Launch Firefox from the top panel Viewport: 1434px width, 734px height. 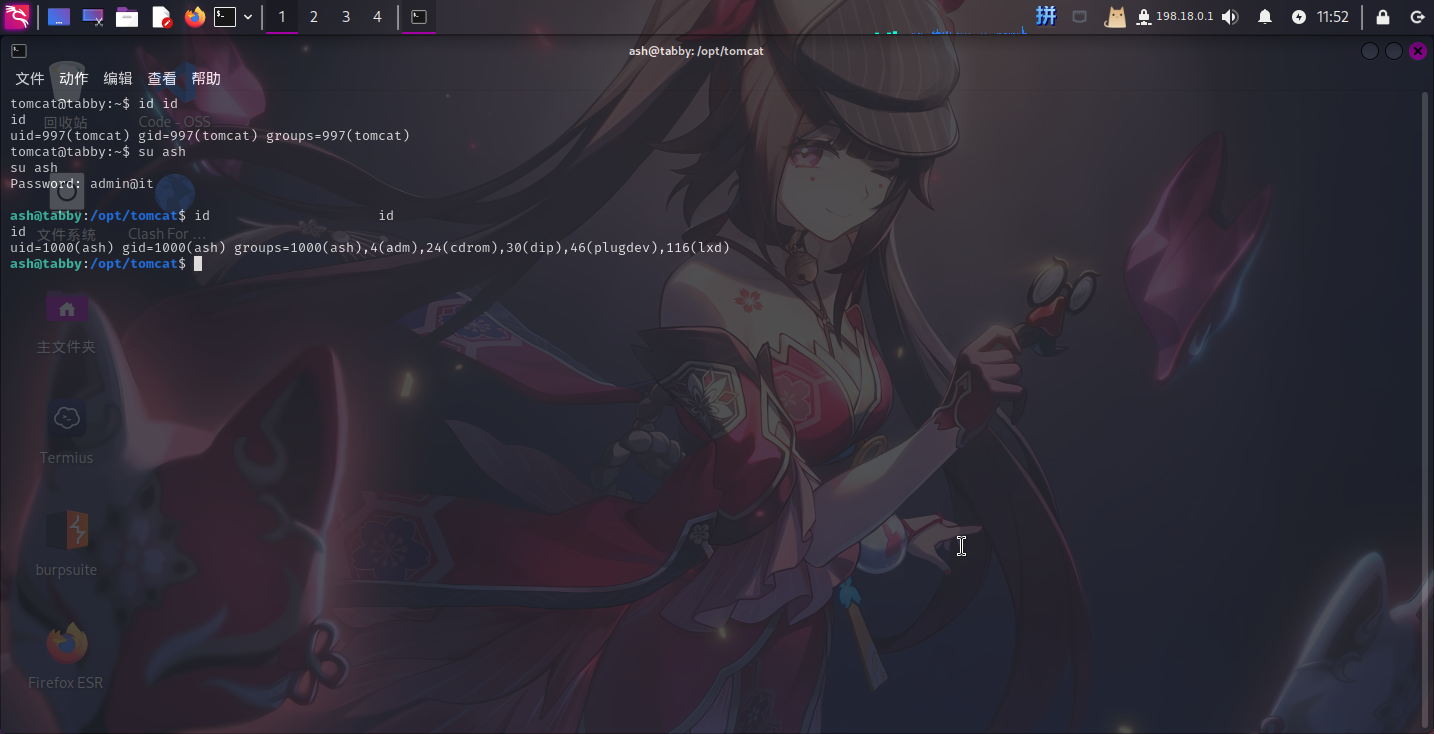point(195,17)
